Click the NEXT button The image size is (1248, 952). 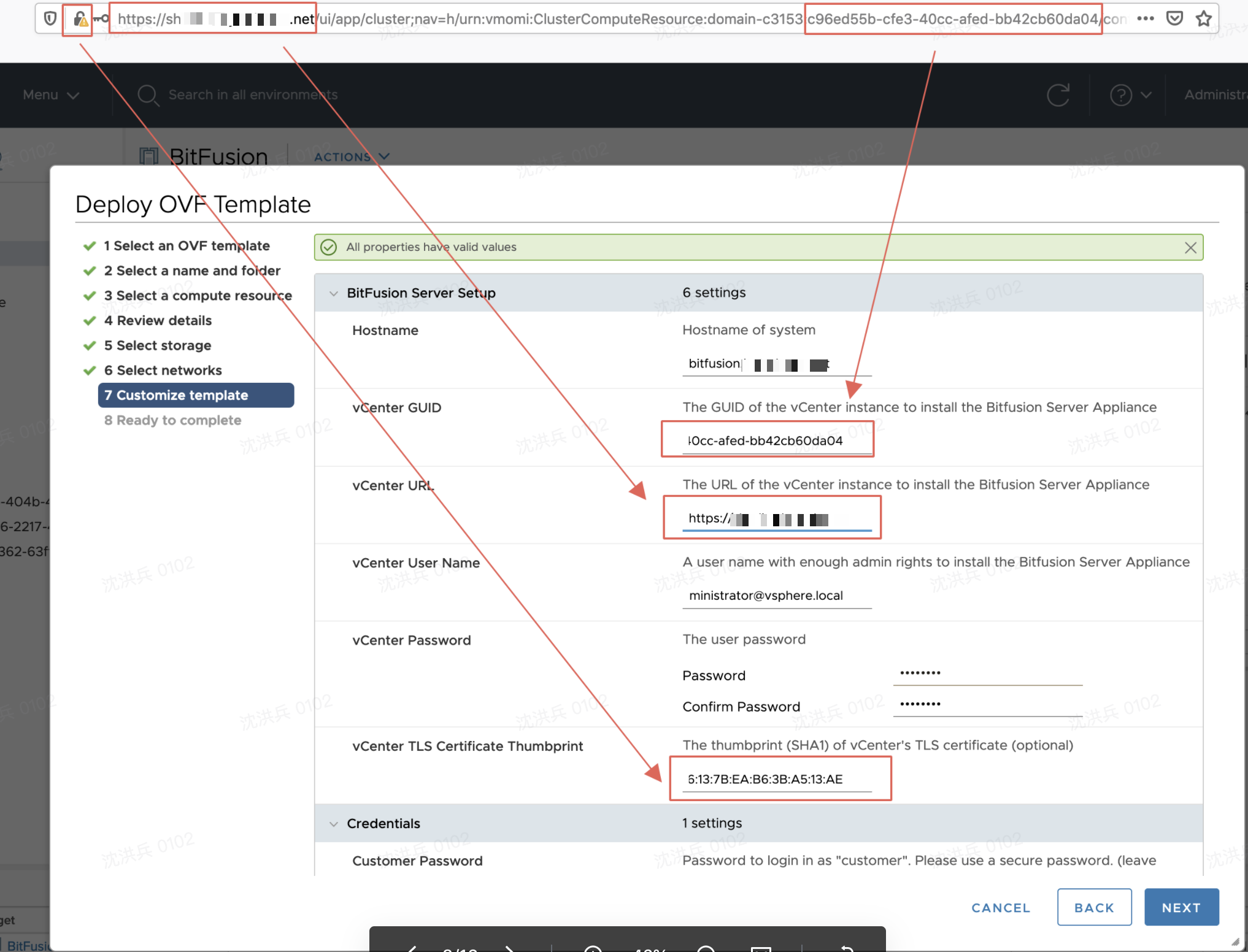1181,907
